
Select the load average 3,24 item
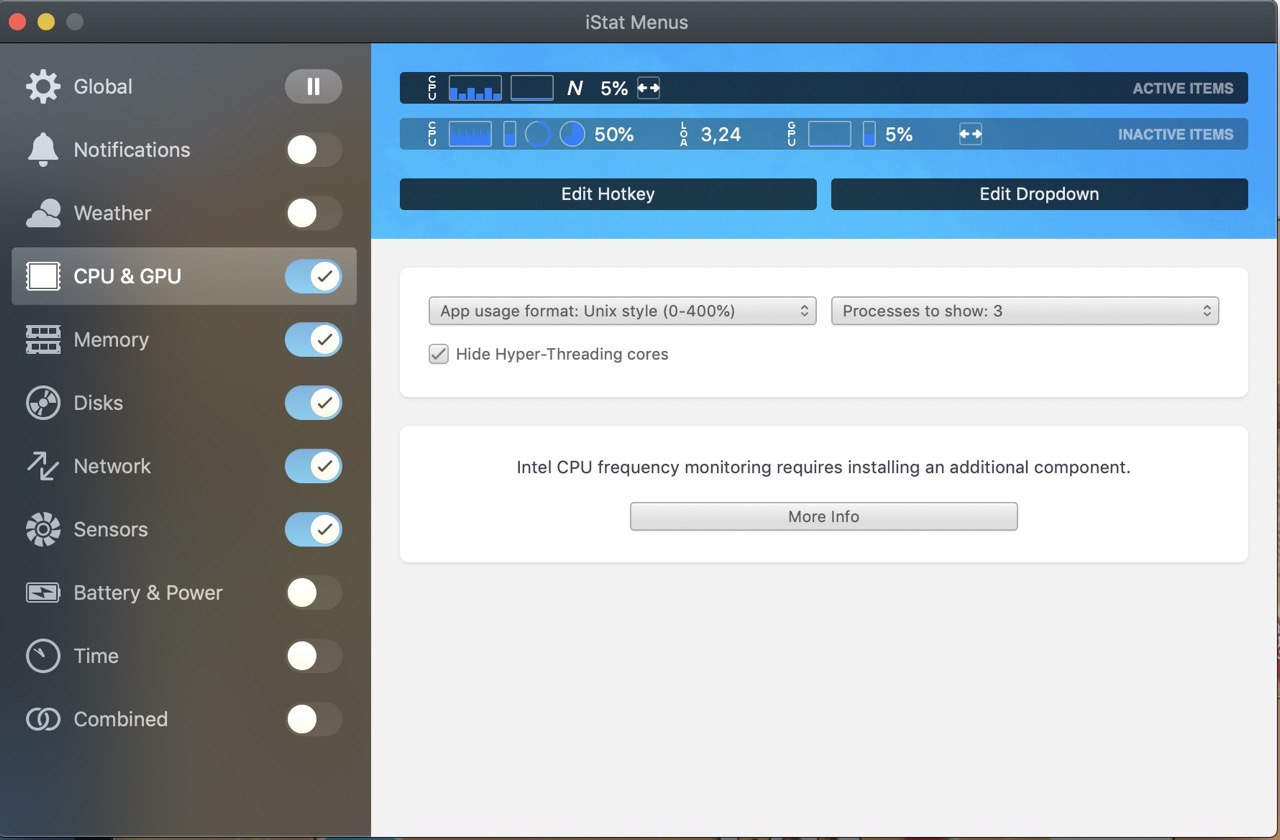(x=721, y=134)
